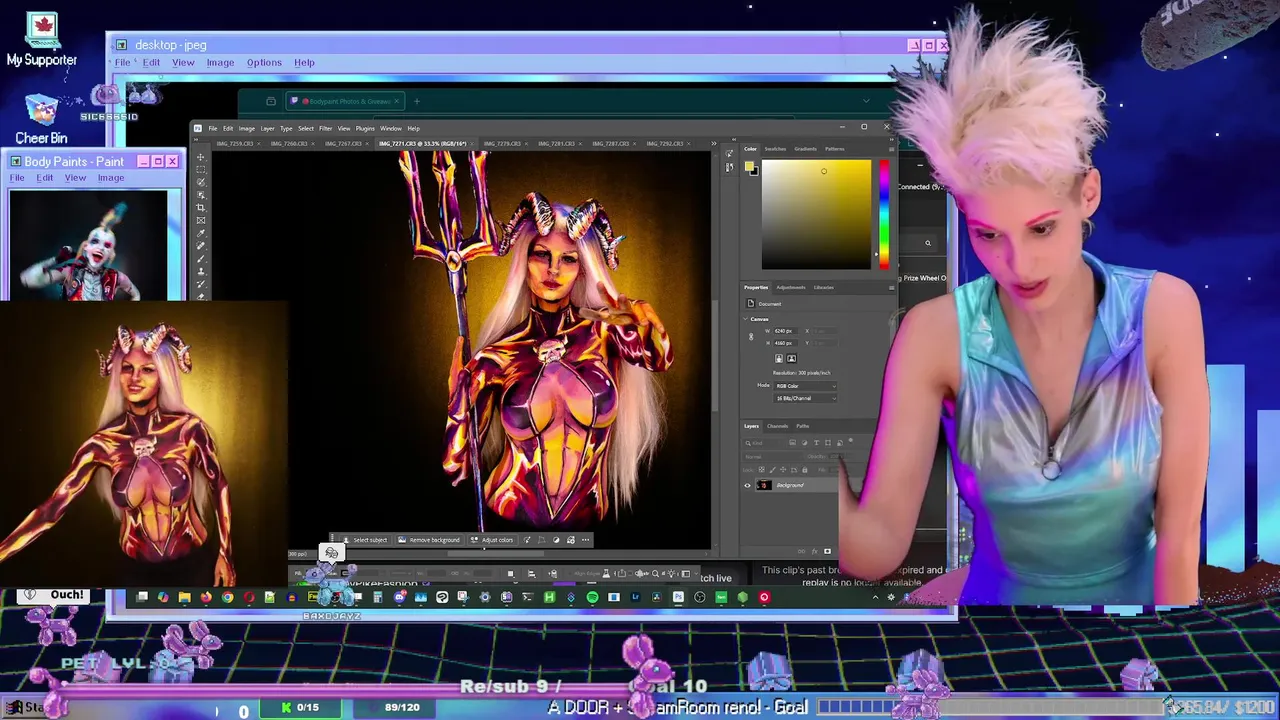
Task: Toggle lock transparent pixels in Layers panel
Action: [x=762, y=469]
